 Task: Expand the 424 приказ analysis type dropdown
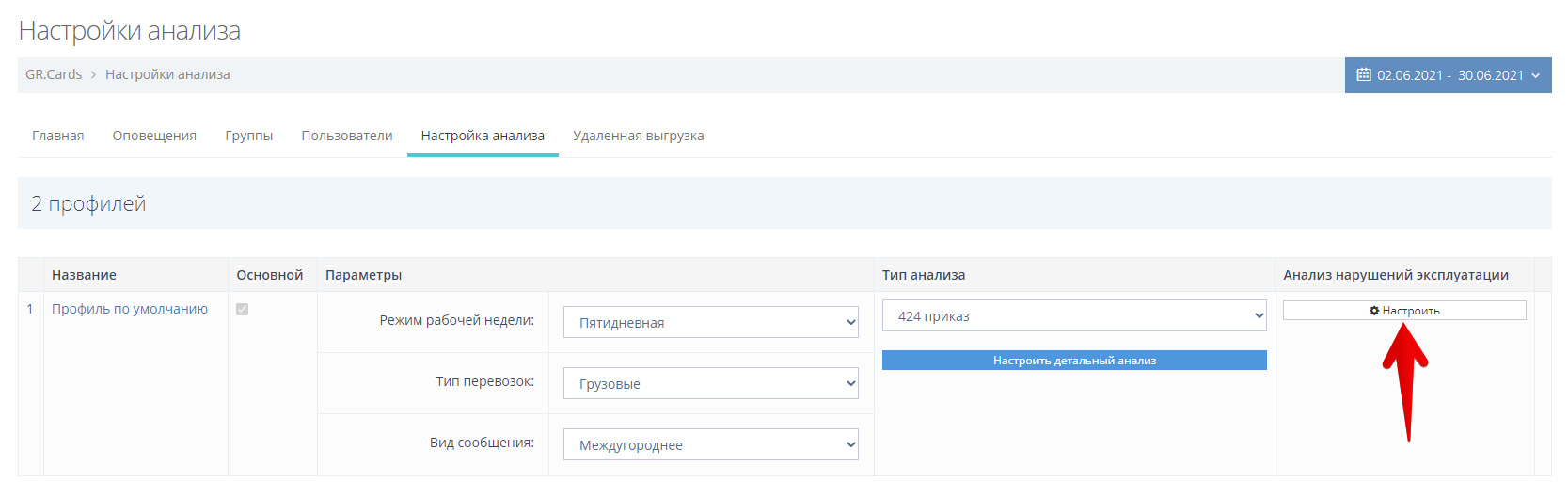(x=1073, y=316)
